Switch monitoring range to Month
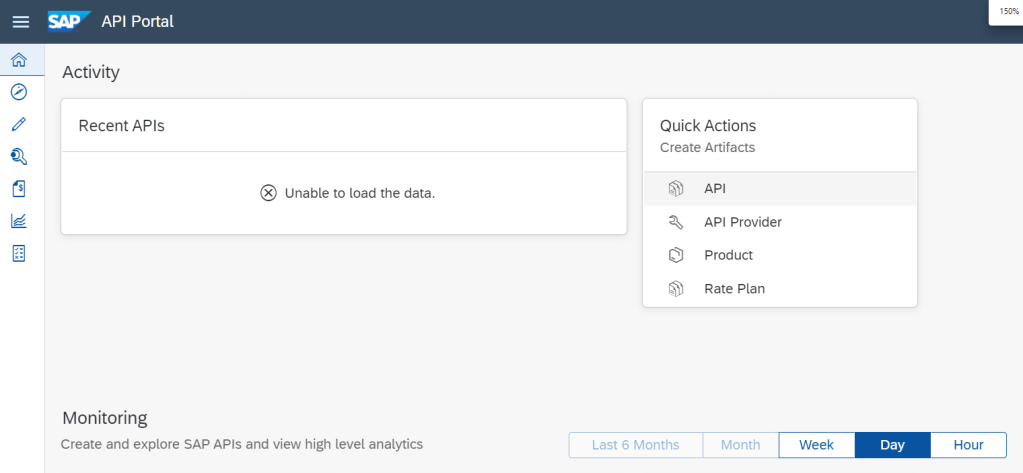This screenshot has height=473, width=1023. pos(740,445)
